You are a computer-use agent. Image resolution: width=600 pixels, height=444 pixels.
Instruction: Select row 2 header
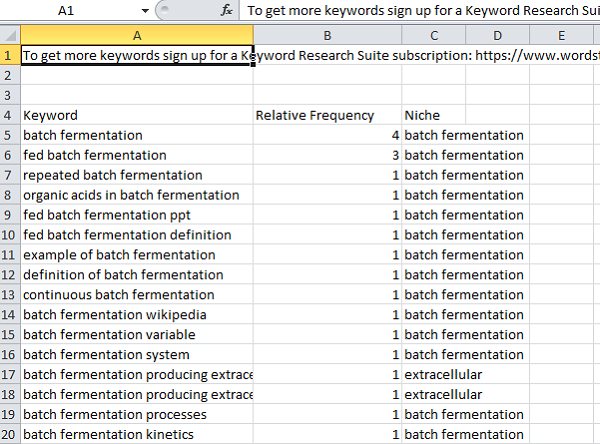click(10, 75)
